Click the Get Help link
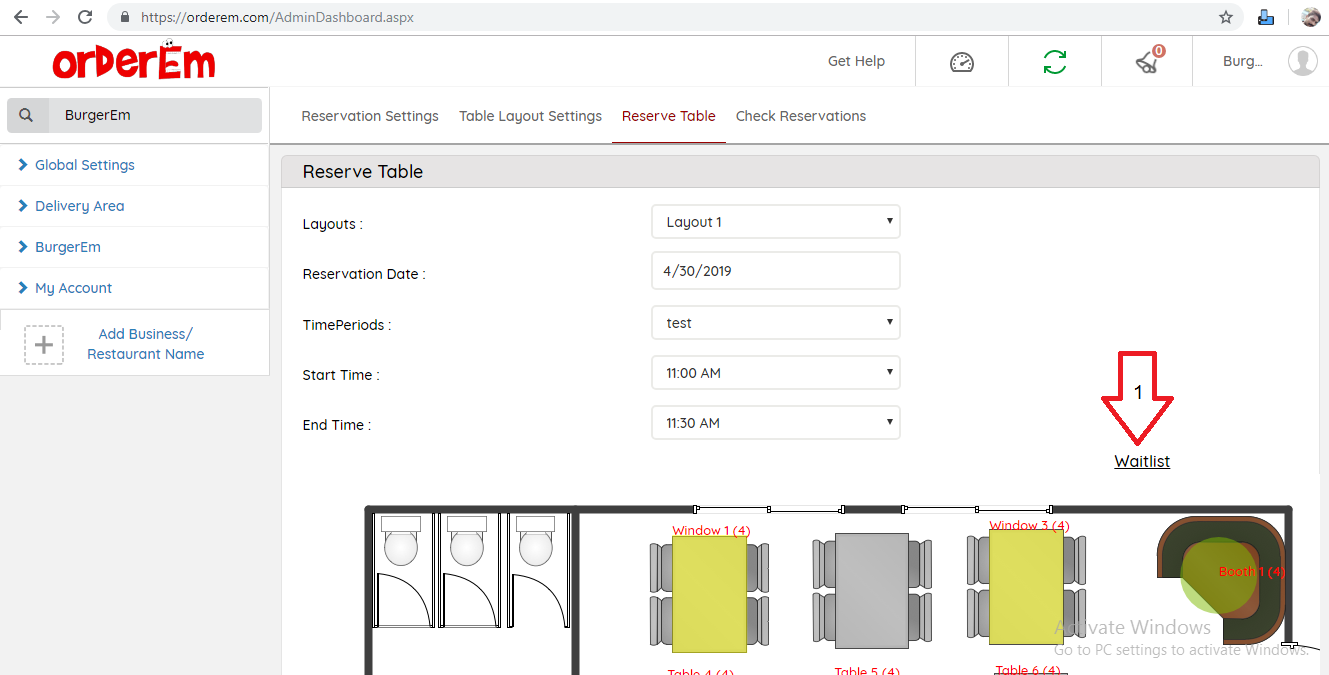 coord(856,61)
